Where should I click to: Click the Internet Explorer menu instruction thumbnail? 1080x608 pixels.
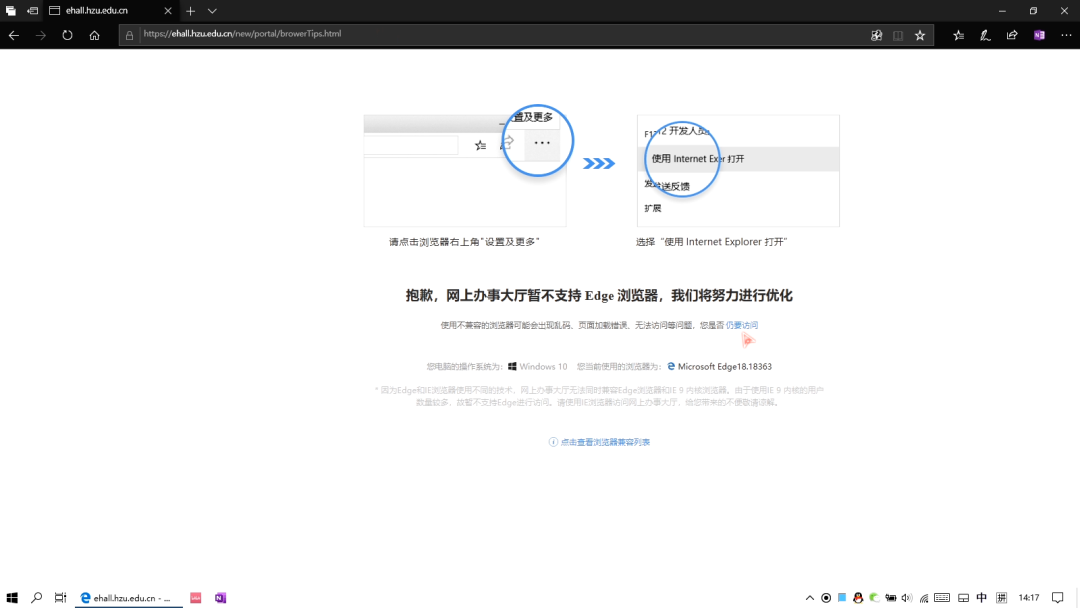point(738,171)
